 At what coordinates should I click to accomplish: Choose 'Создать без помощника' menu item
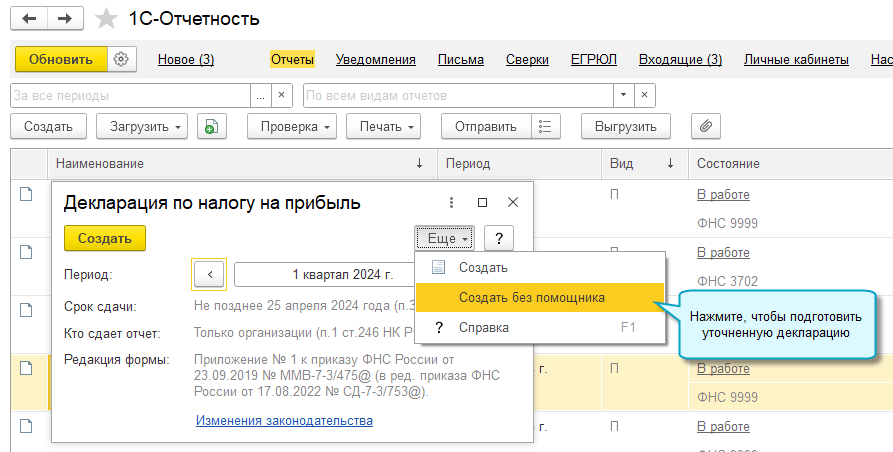point(531,297)
